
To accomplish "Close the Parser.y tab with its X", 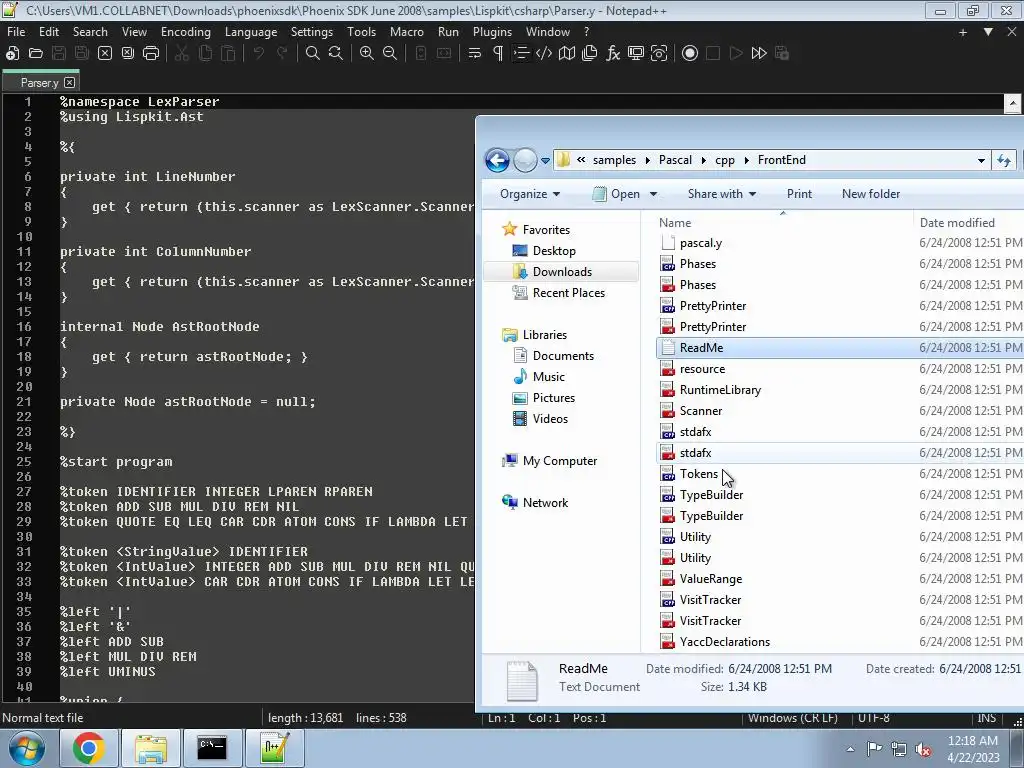I will [69, 82].
